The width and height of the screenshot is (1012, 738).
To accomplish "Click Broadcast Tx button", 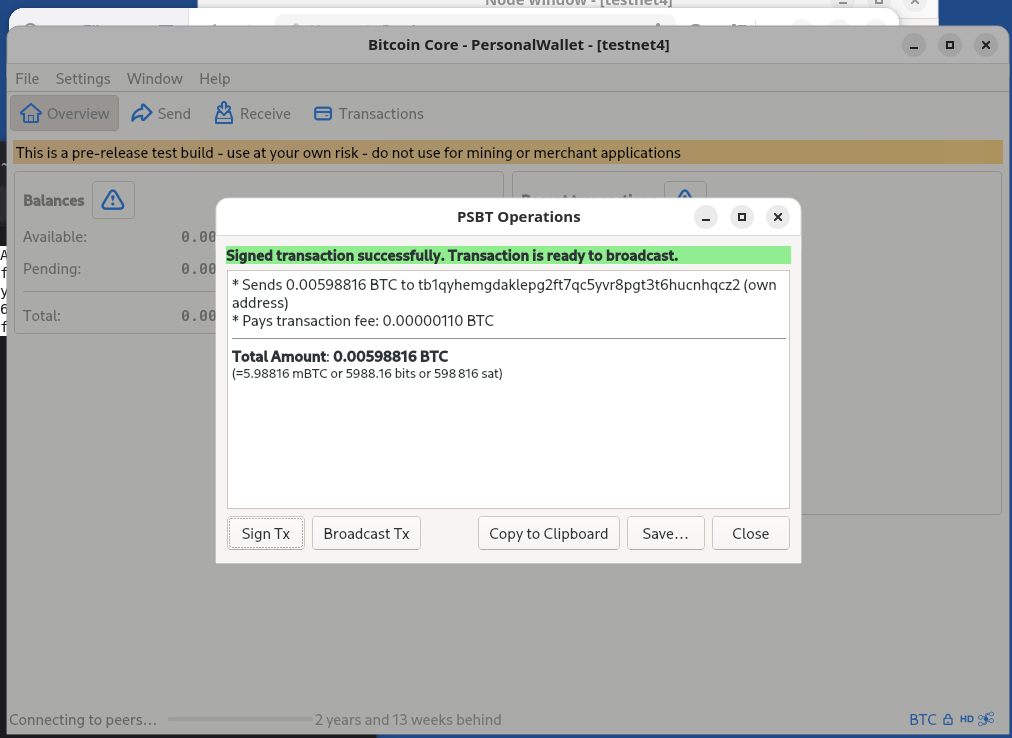I will pos(366,533).
